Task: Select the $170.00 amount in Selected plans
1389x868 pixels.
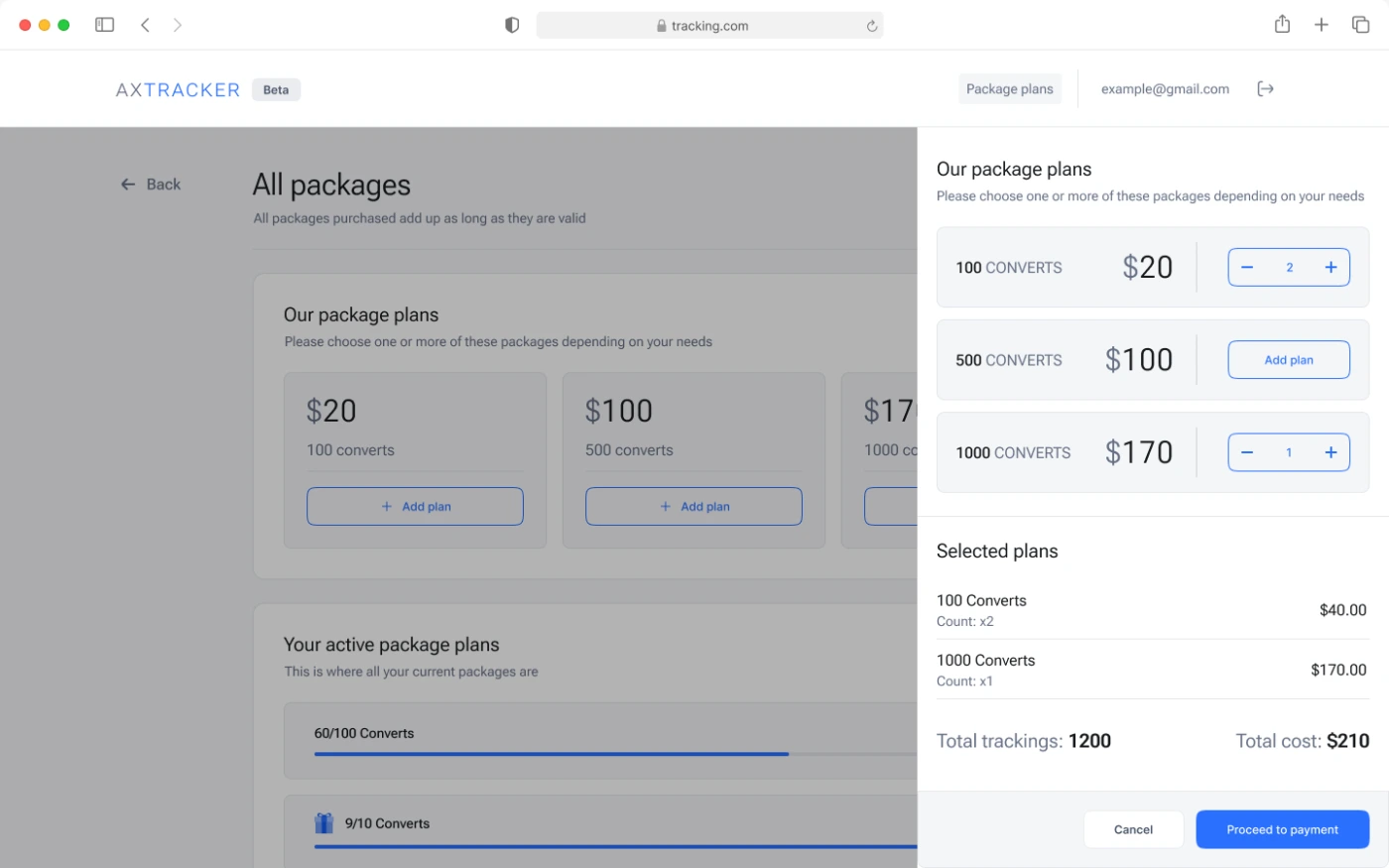Action: click(x=1338, y=670)
